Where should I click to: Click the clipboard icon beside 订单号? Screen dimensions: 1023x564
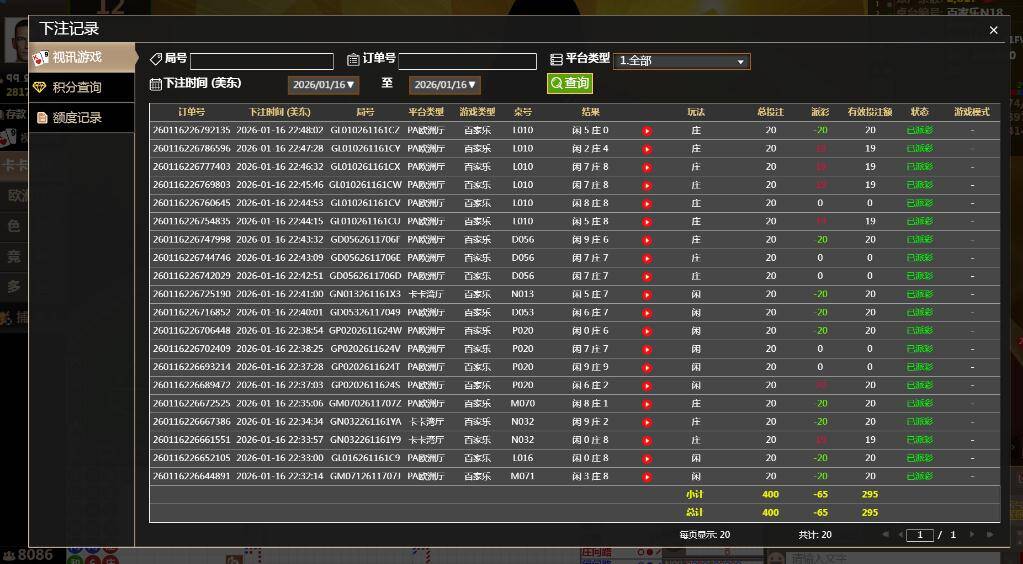(x=353, y=60)
